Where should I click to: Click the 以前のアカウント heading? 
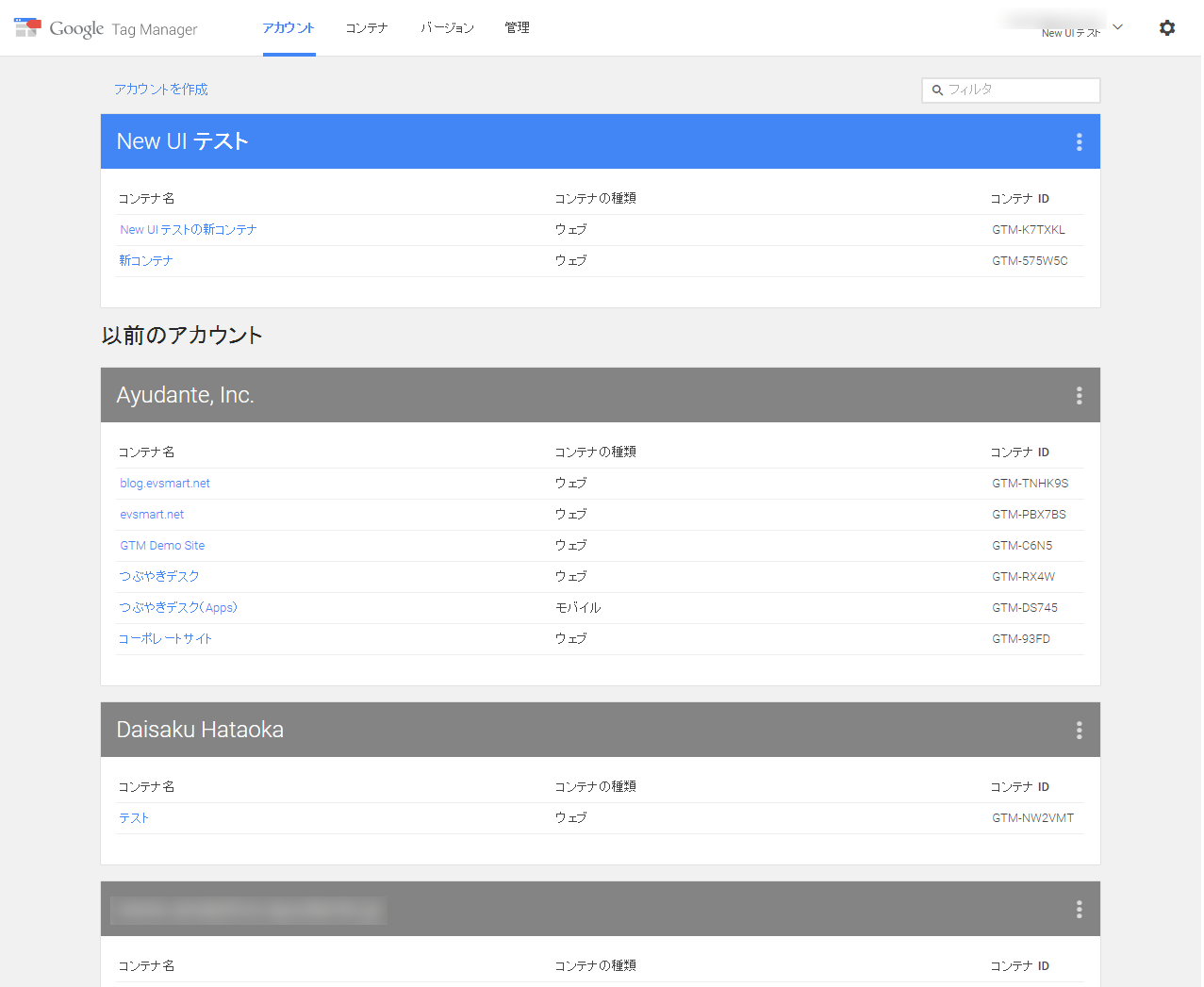pos(182,336)
